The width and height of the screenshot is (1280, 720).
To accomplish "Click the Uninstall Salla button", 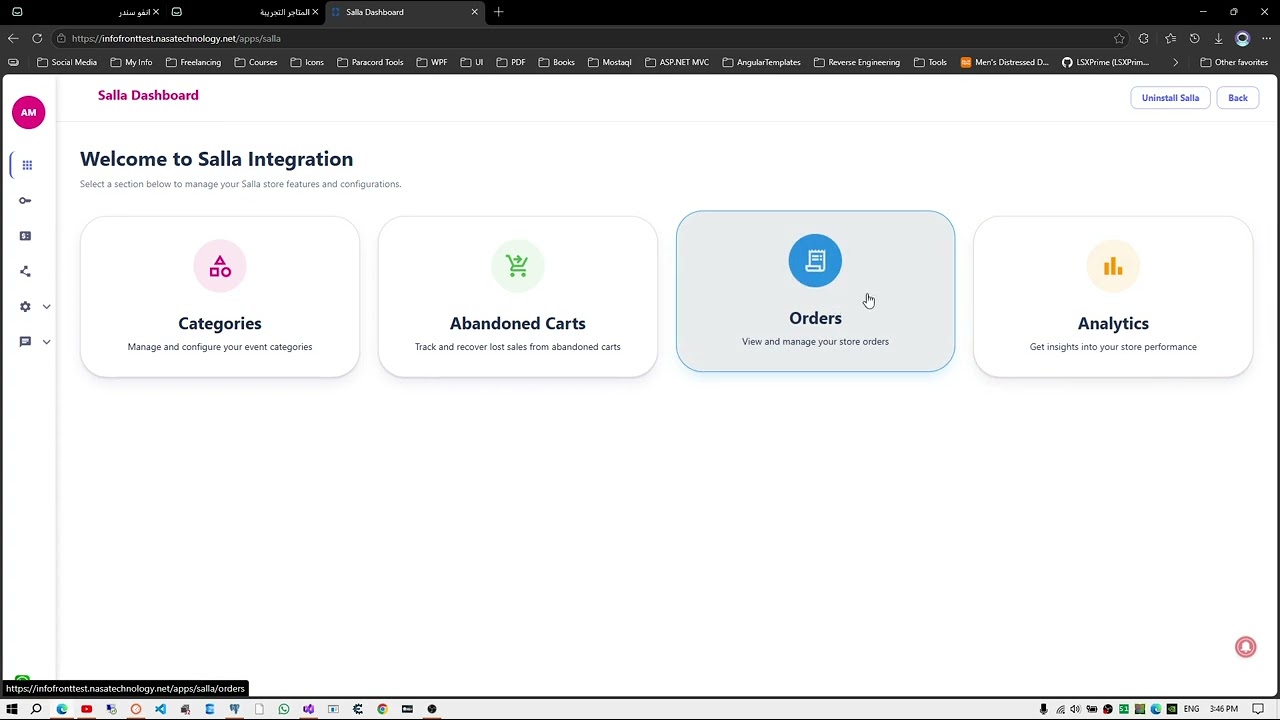I will click(1170, 98).
